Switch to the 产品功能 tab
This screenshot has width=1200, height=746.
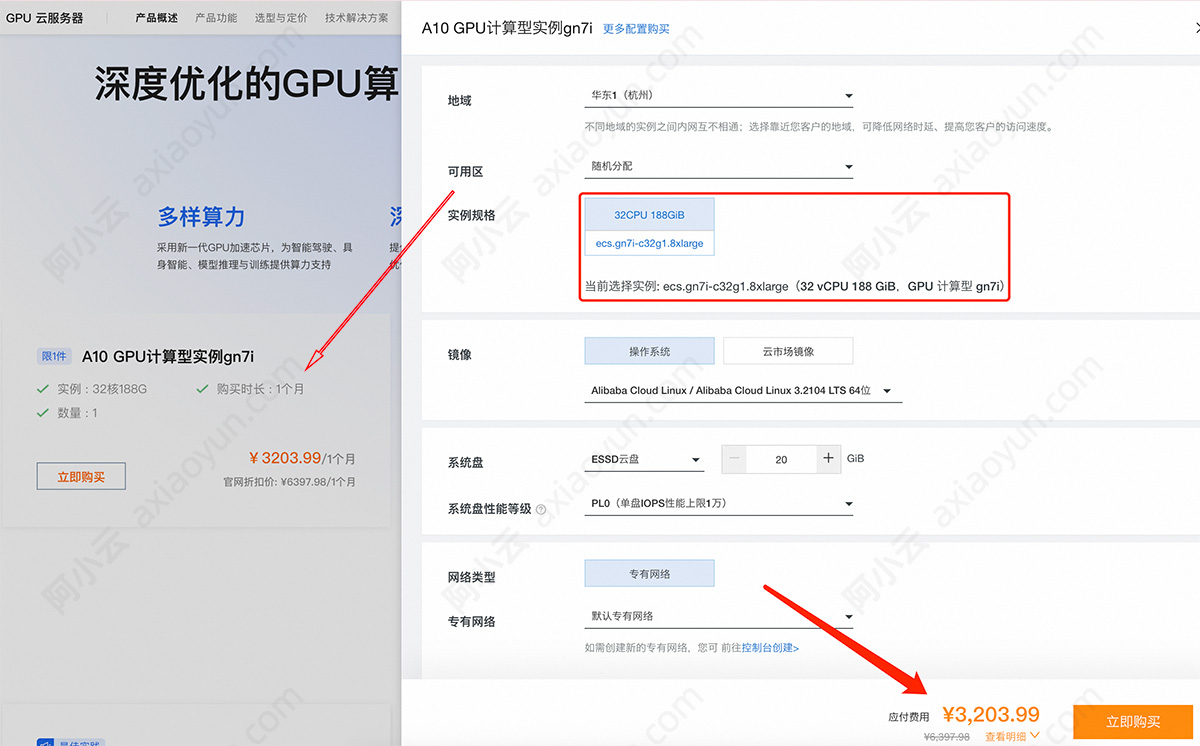216,18
